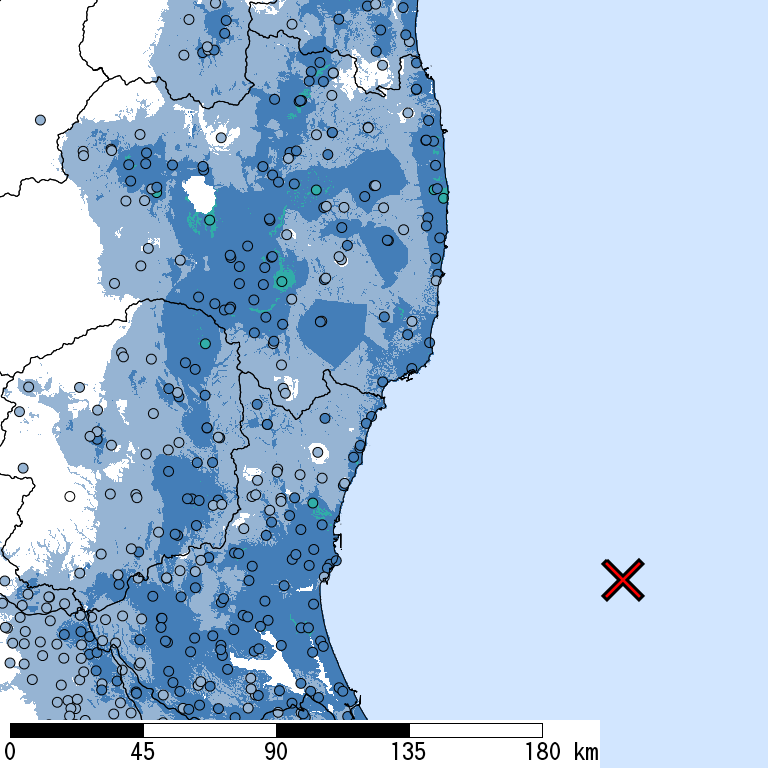Image resolution: width=768 pixels, height=768 pixels.
Task: Click the "180 km" scale label
Action: pos(562,752)
